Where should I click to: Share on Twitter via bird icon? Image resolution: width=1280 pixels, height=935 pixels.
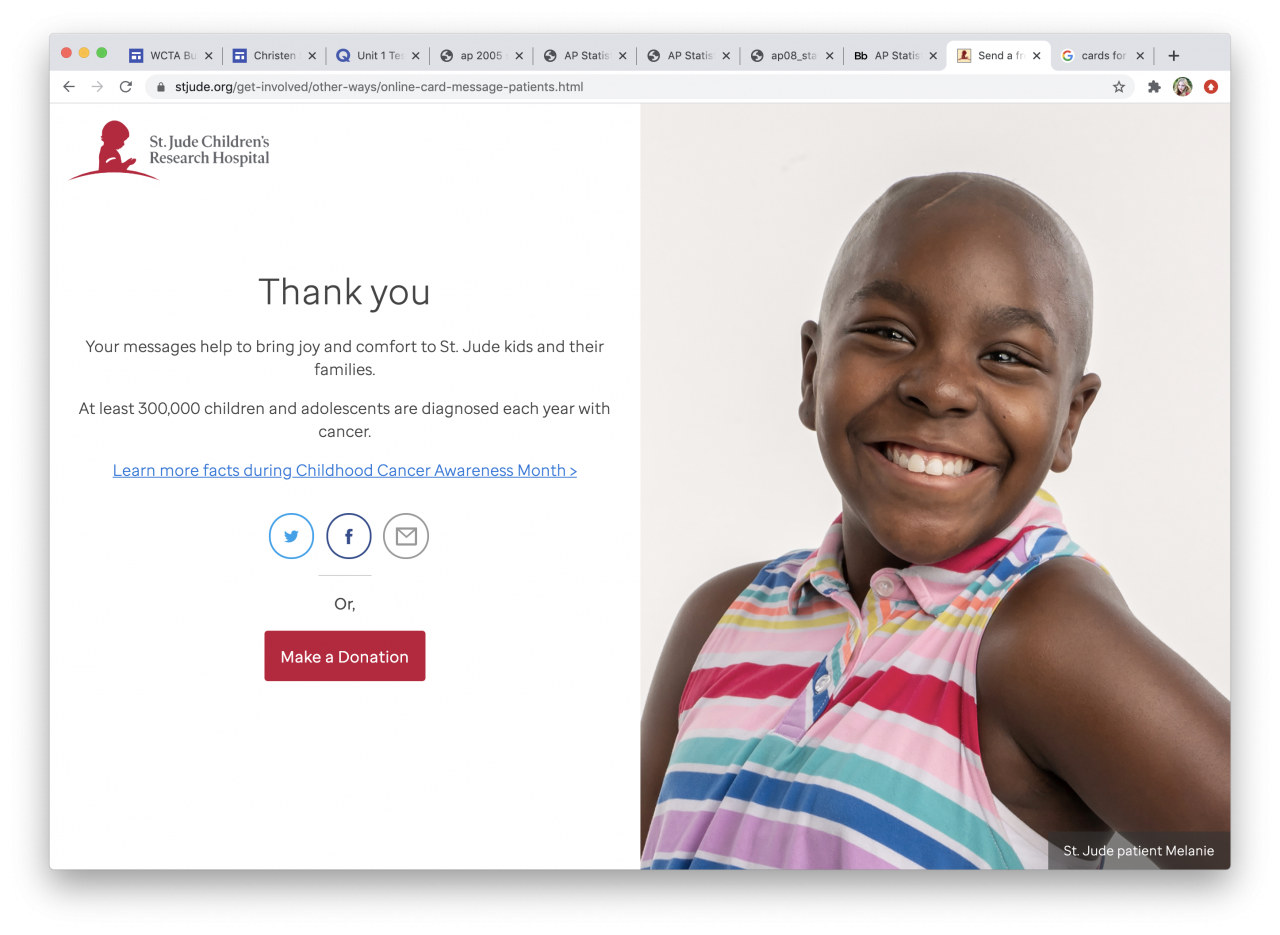[x=291, y=536]
